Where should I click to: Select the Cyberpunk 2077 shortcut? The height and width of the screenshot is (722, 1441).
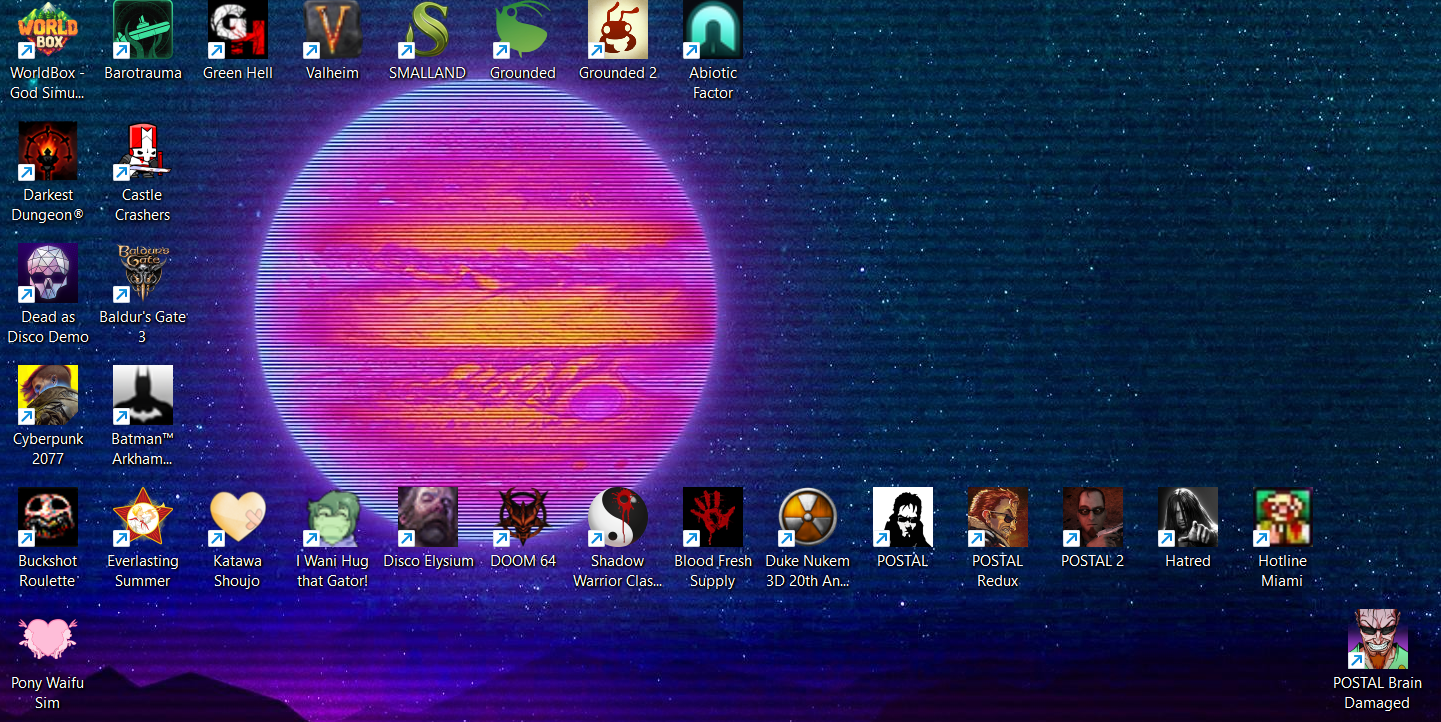(48, 396)
